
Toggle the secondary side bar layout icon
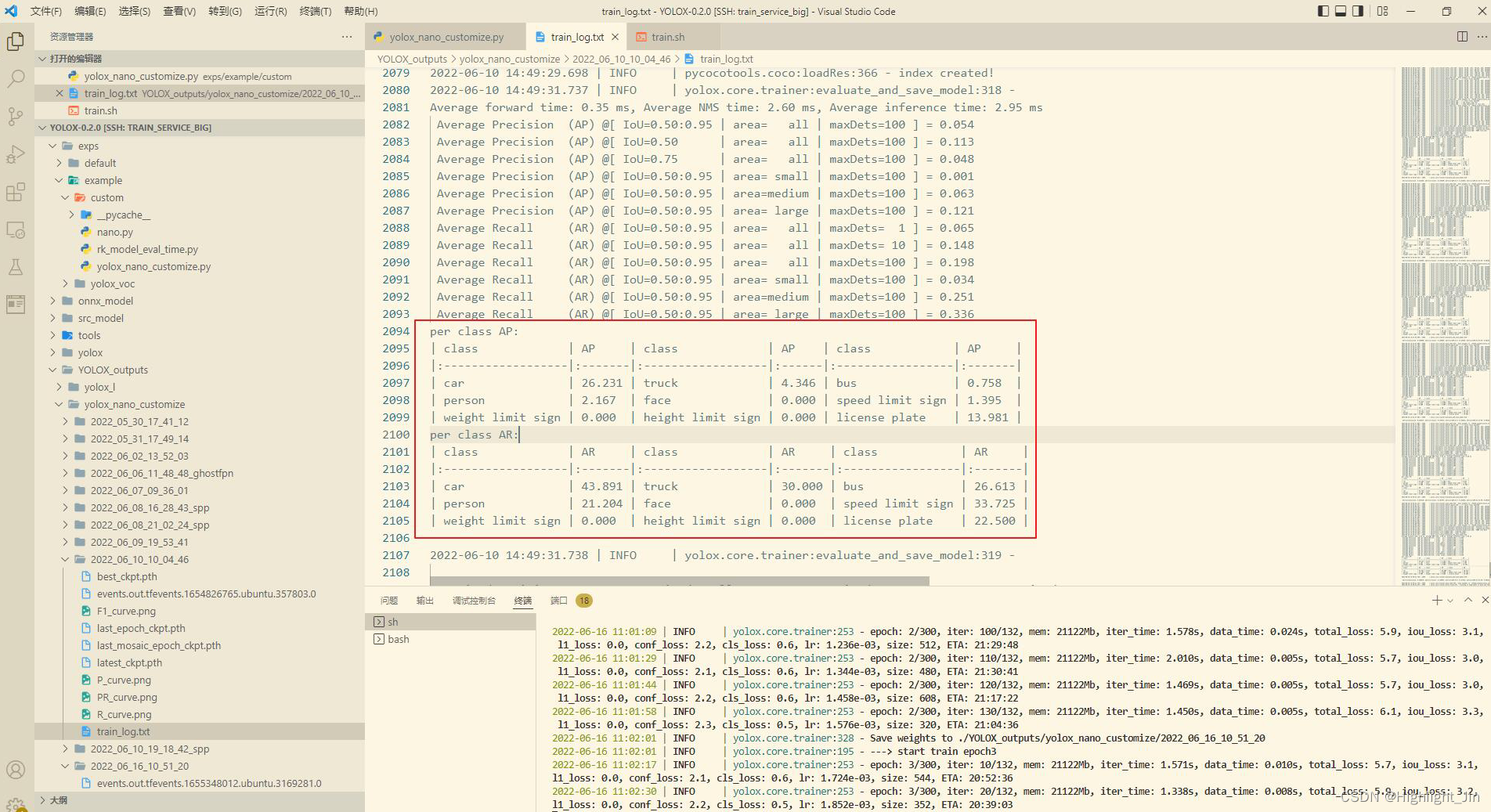[1358, 11]
